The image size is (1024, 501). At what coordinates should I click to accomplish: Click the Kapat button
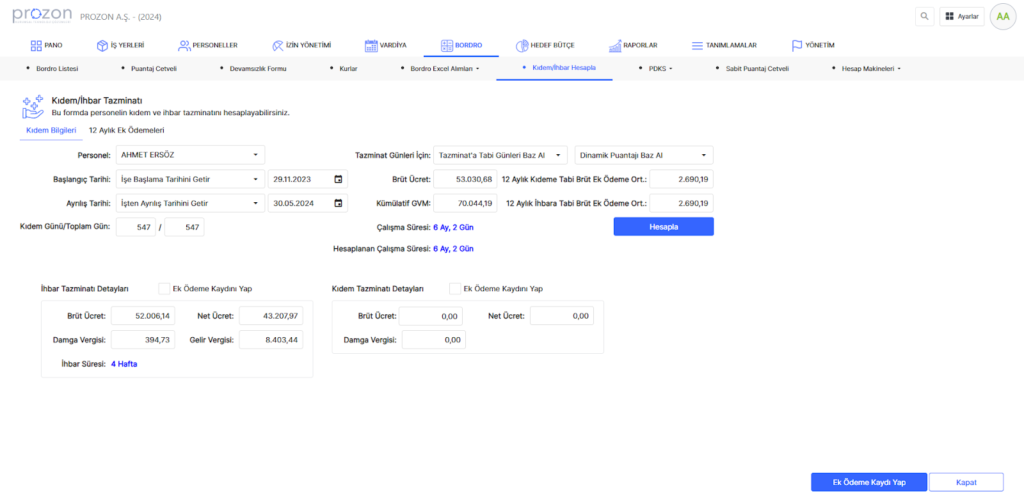point(965,482)
